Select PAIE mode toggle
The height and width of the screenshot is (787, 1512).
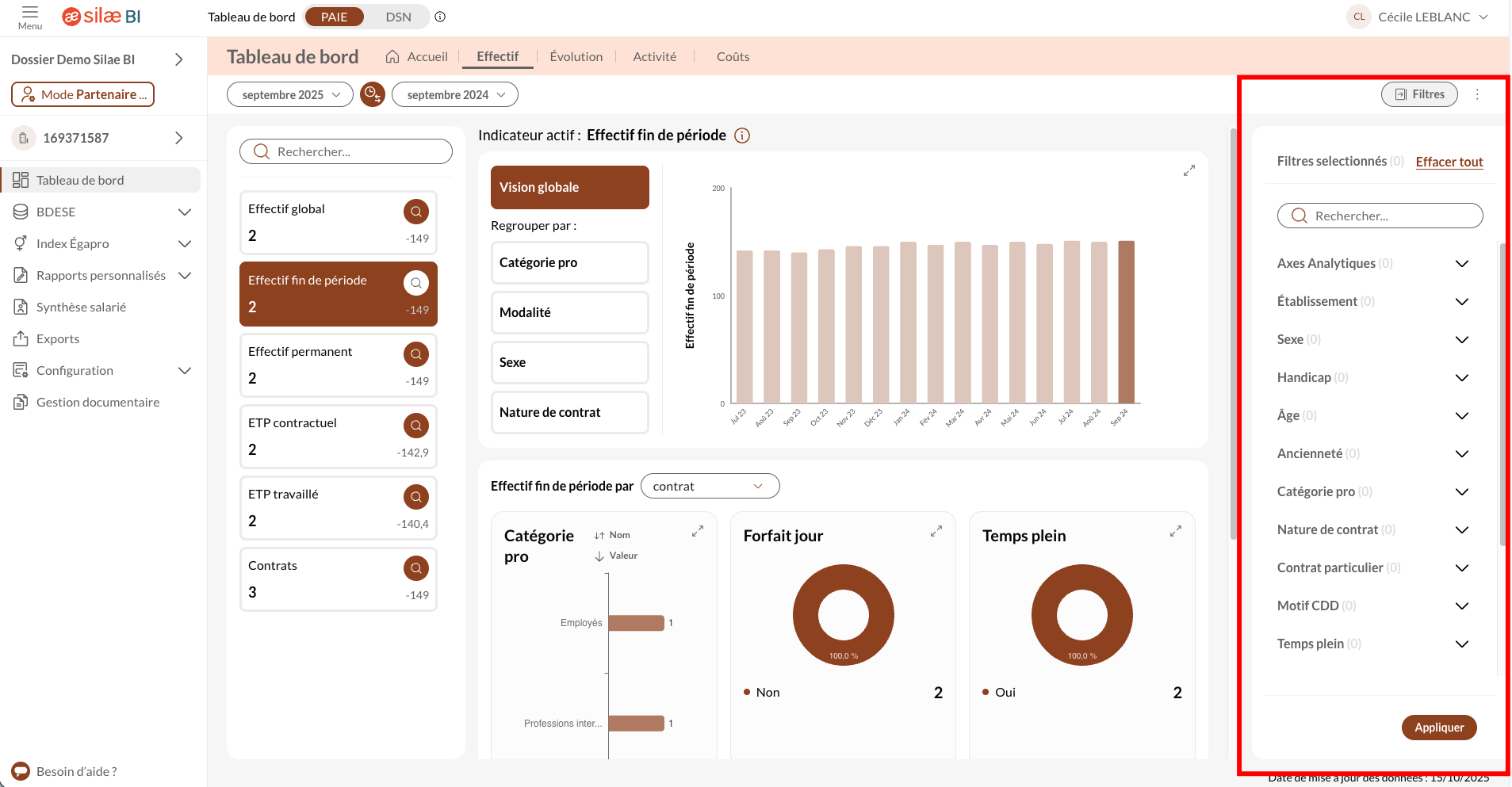tap(334, 17)
